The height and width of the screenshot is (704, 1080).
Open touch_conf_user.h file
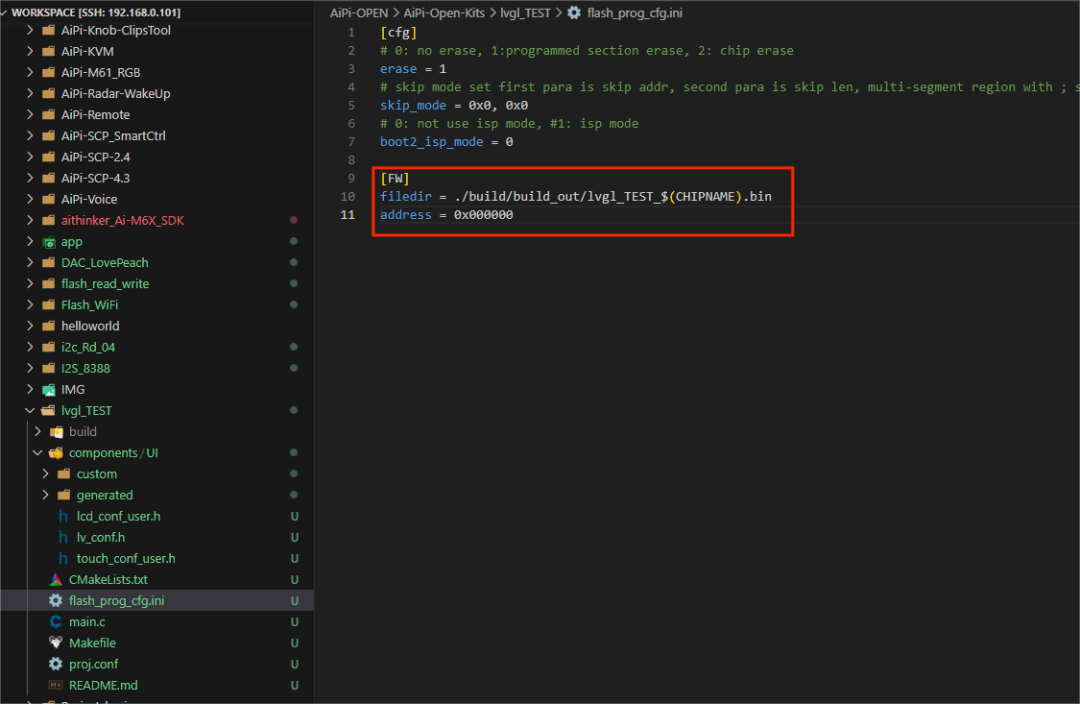[x=126, y=559]
